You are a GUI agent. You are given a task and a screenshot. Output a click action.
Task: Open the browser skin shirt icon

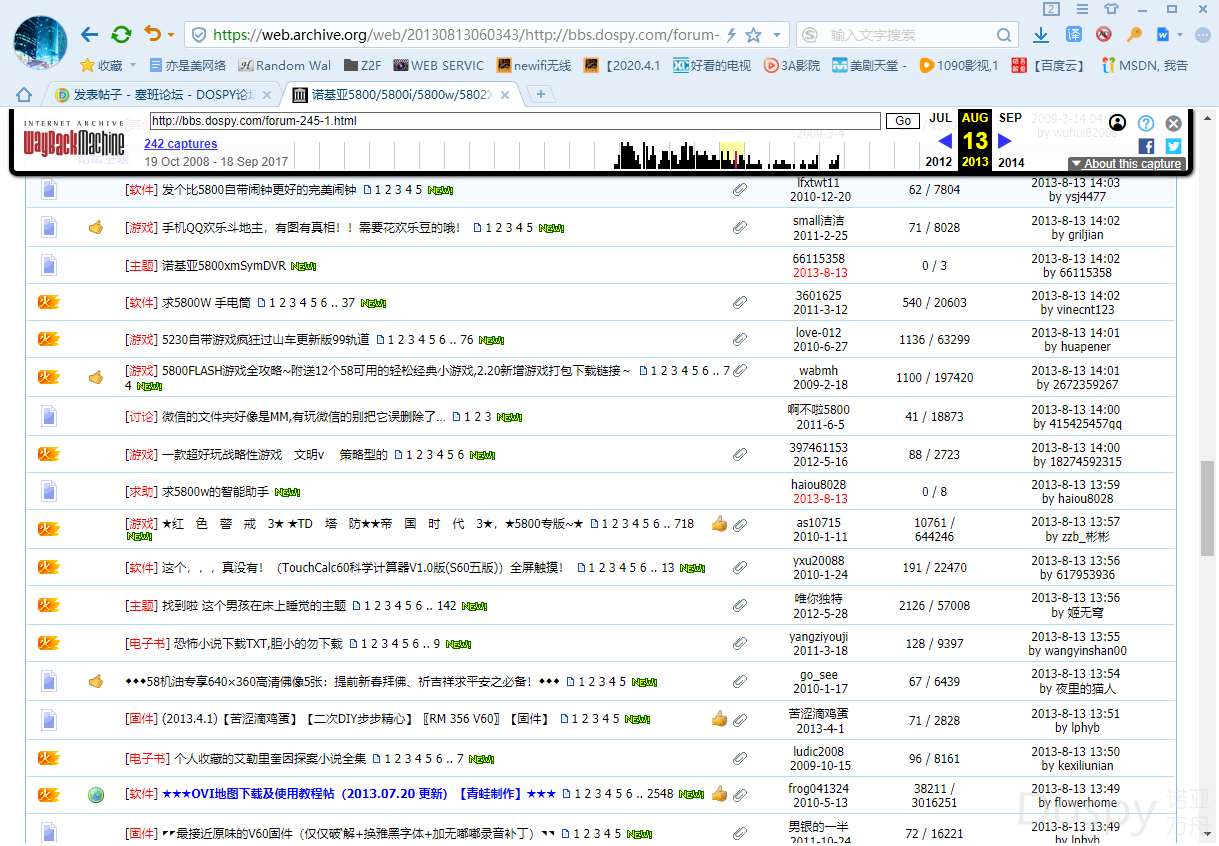[1111, 9]
